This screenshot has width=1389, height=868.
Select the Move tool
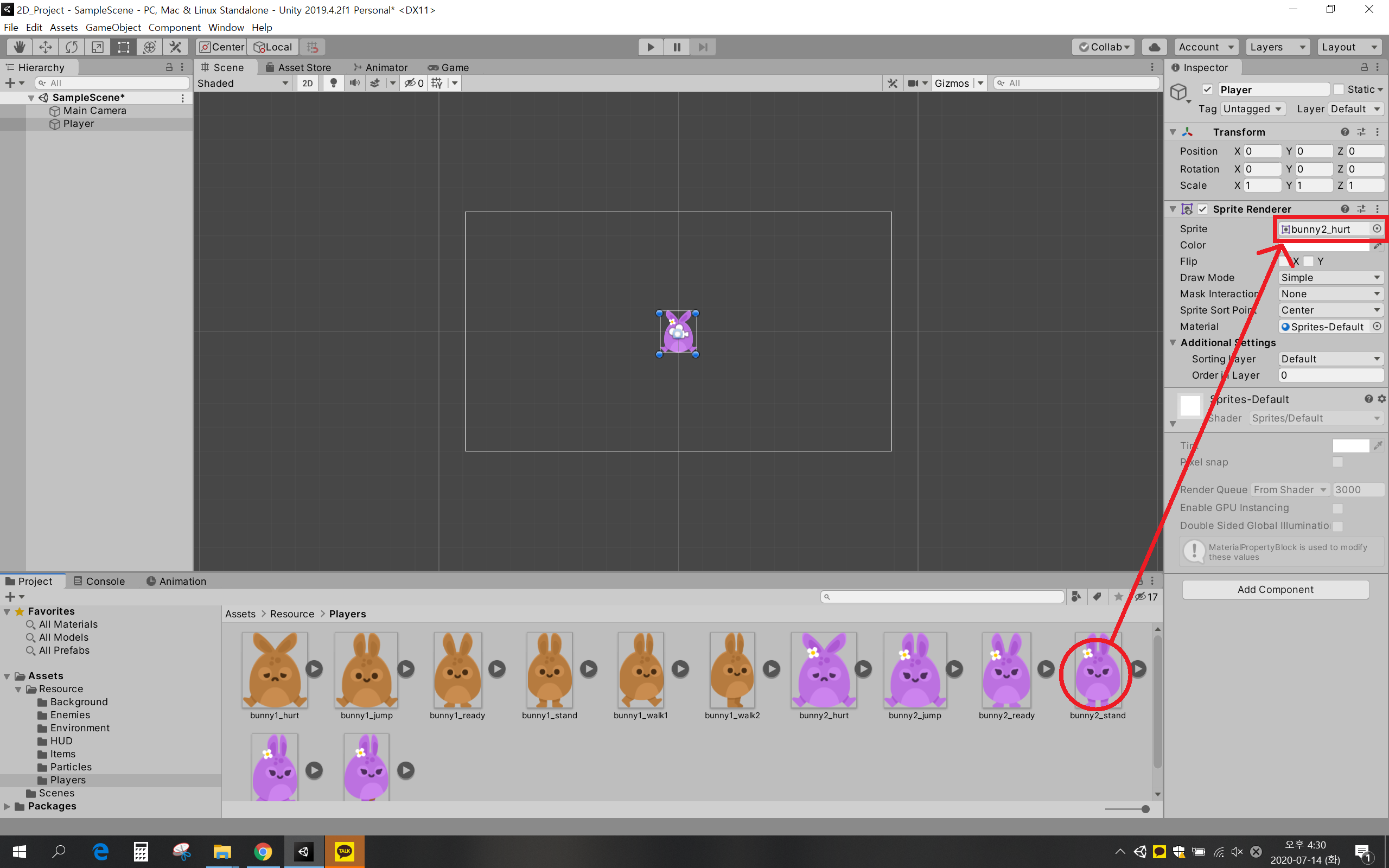(x=46, y=47)
